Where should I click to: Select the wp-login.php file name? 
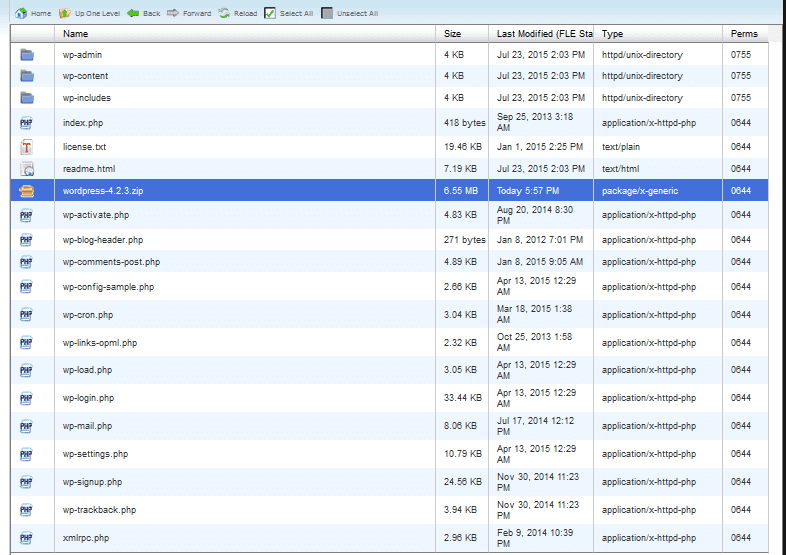(x=88, y=398)
